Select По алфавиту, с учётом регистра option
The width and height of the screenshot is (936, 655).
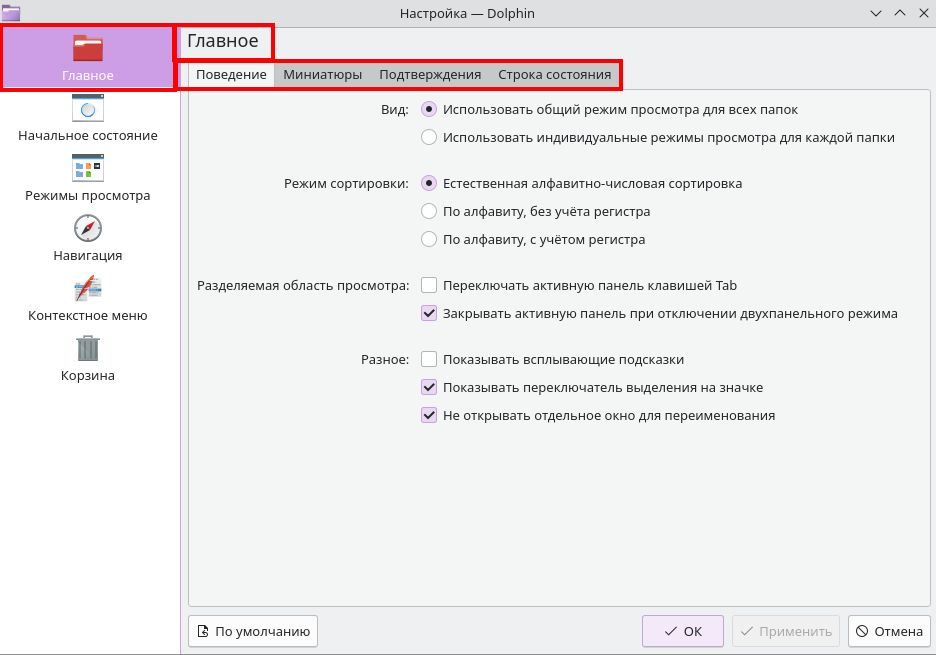click(x=429, y=239)
